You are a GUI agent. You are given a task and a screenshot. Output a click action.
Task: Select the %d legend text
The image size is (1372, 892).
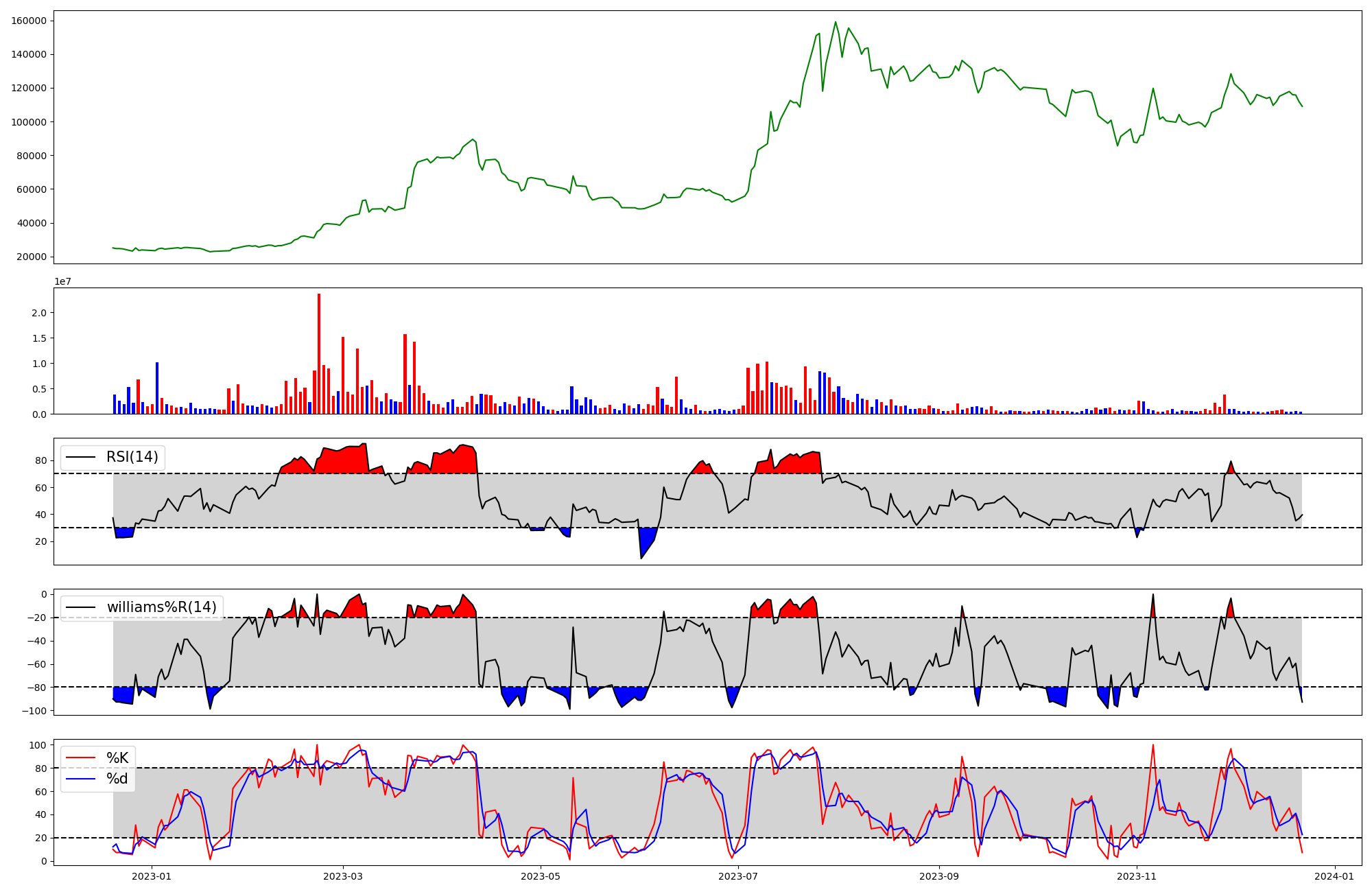point(117,779)
